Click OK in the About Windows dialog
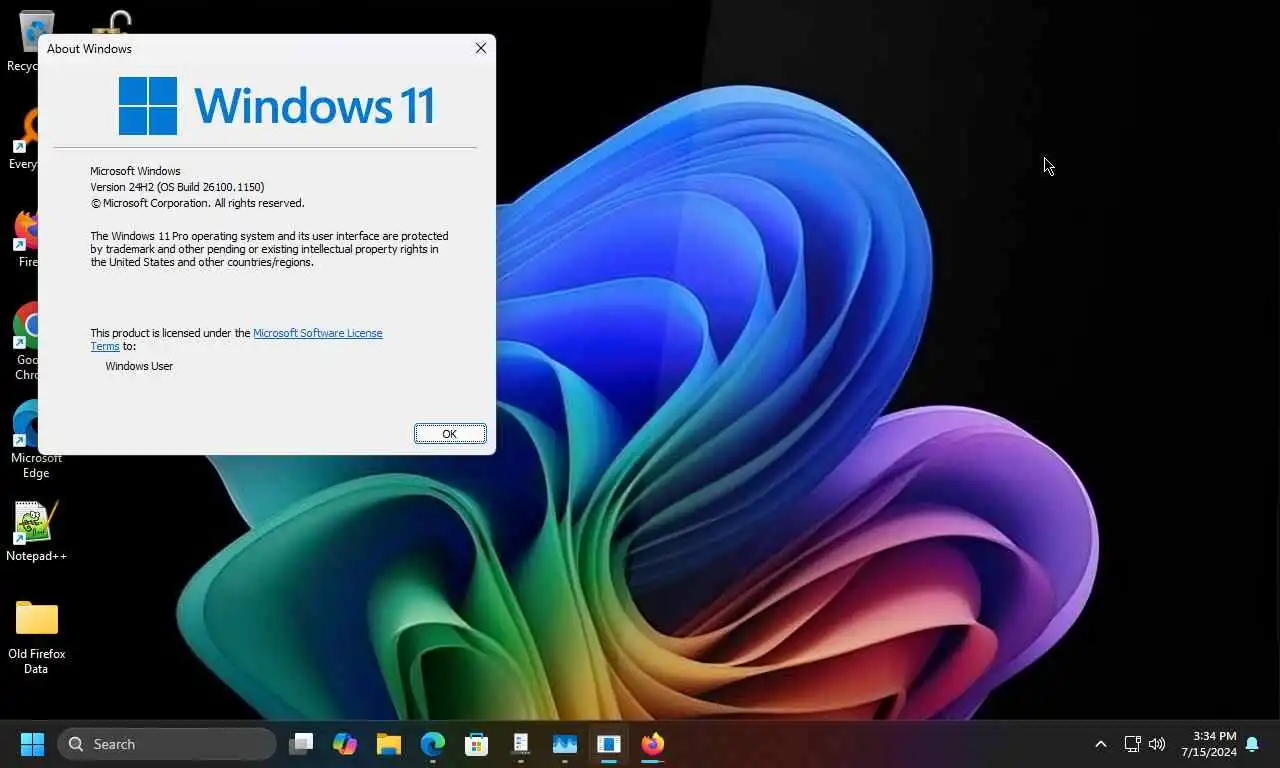 [450, 433]
